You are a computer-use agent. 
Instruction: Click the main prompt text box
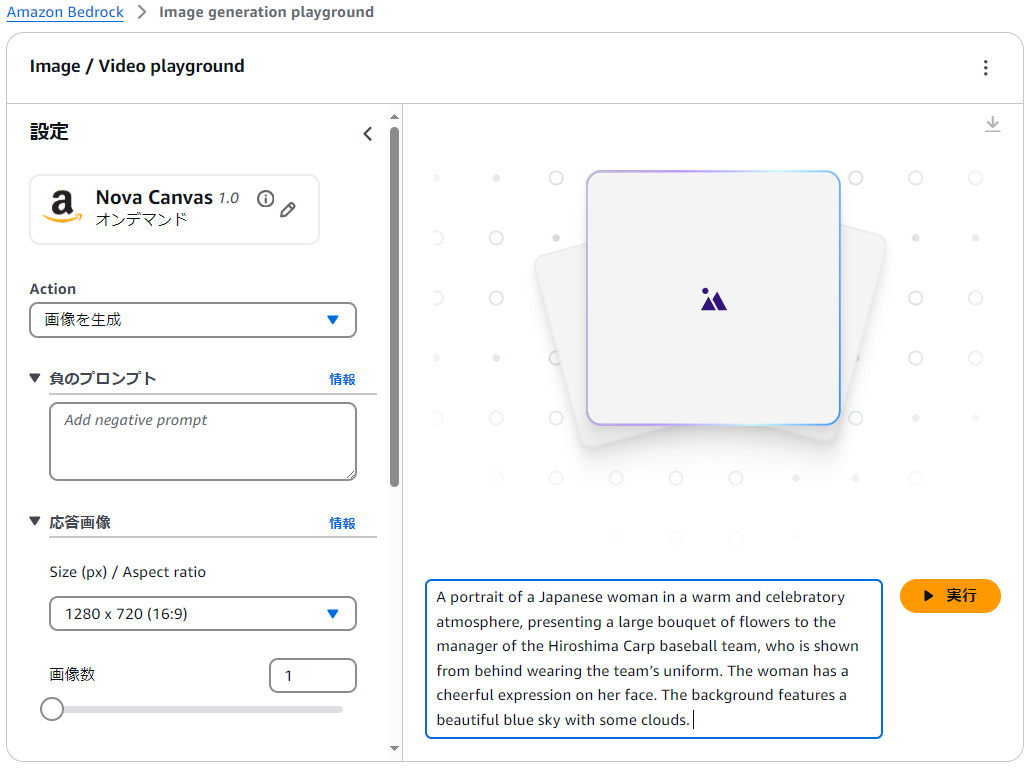click(x=654, y=659)
